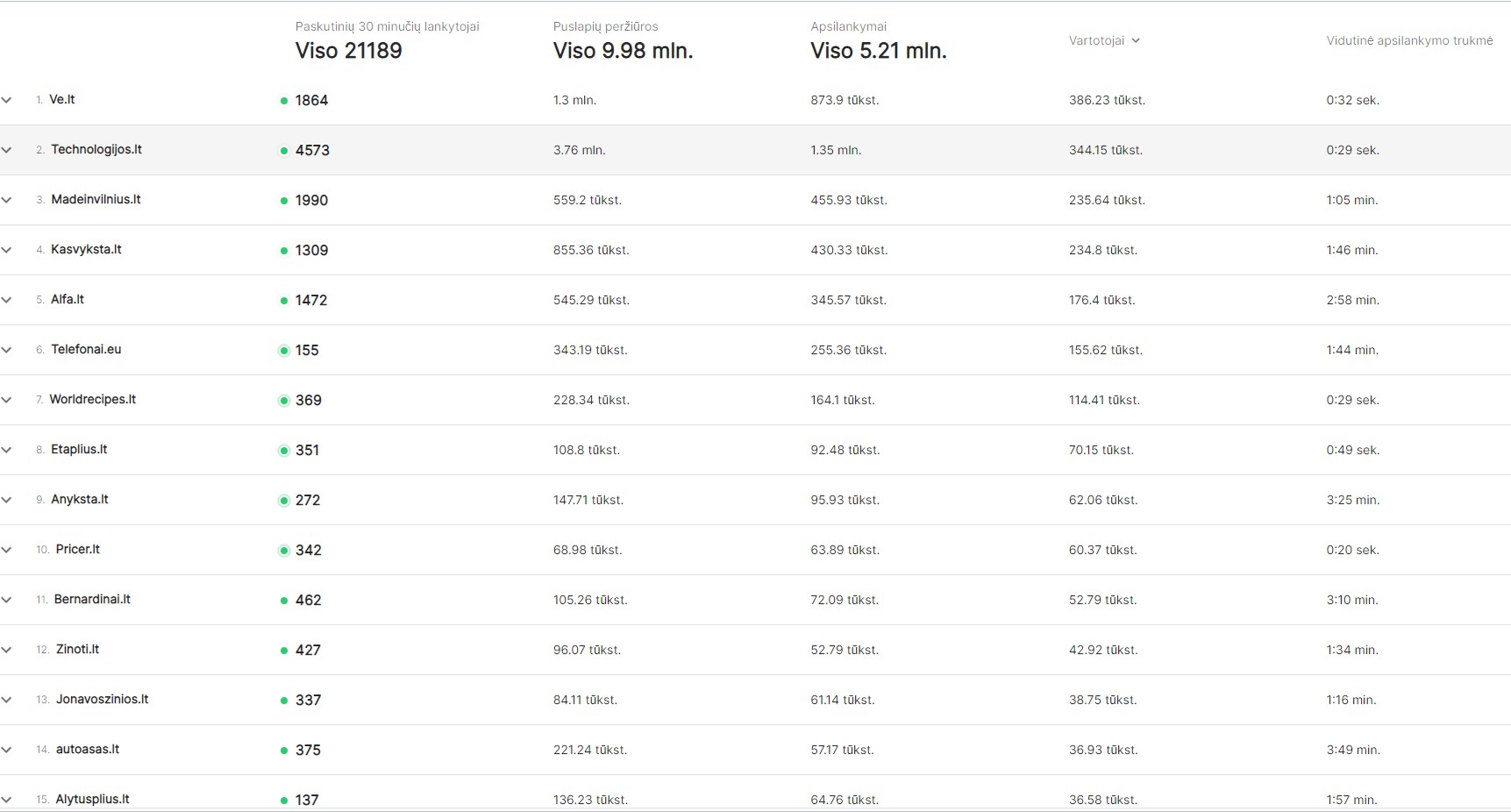This screenshot has height=812, width=1511.
Task: Select the total Viso 9.98 mln.
Action: pos(623,51)
